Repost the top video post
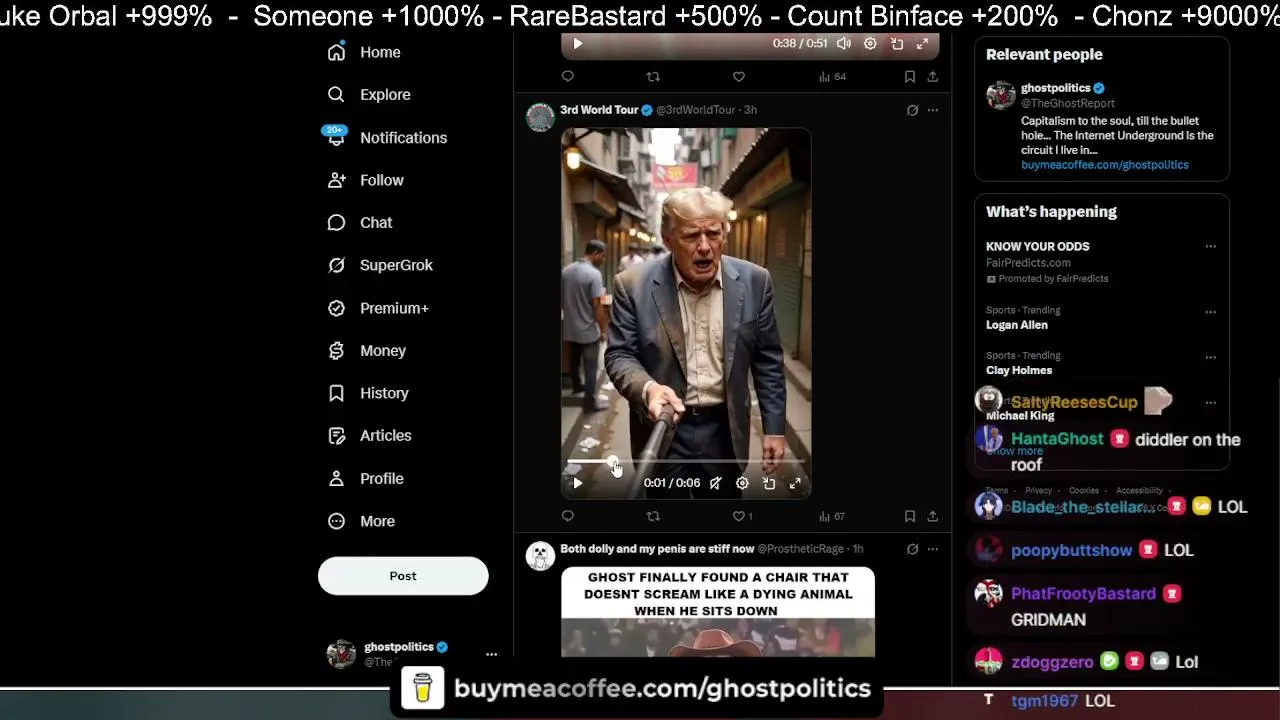 [x=653, y=76]
